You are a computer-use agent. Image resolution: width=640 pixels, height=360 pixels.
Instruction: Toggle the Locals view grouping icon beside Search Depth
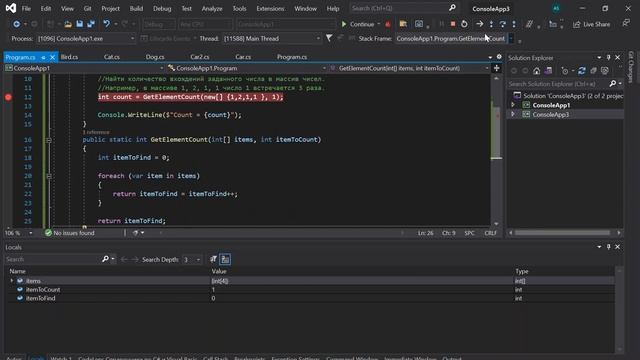(225, 259)
